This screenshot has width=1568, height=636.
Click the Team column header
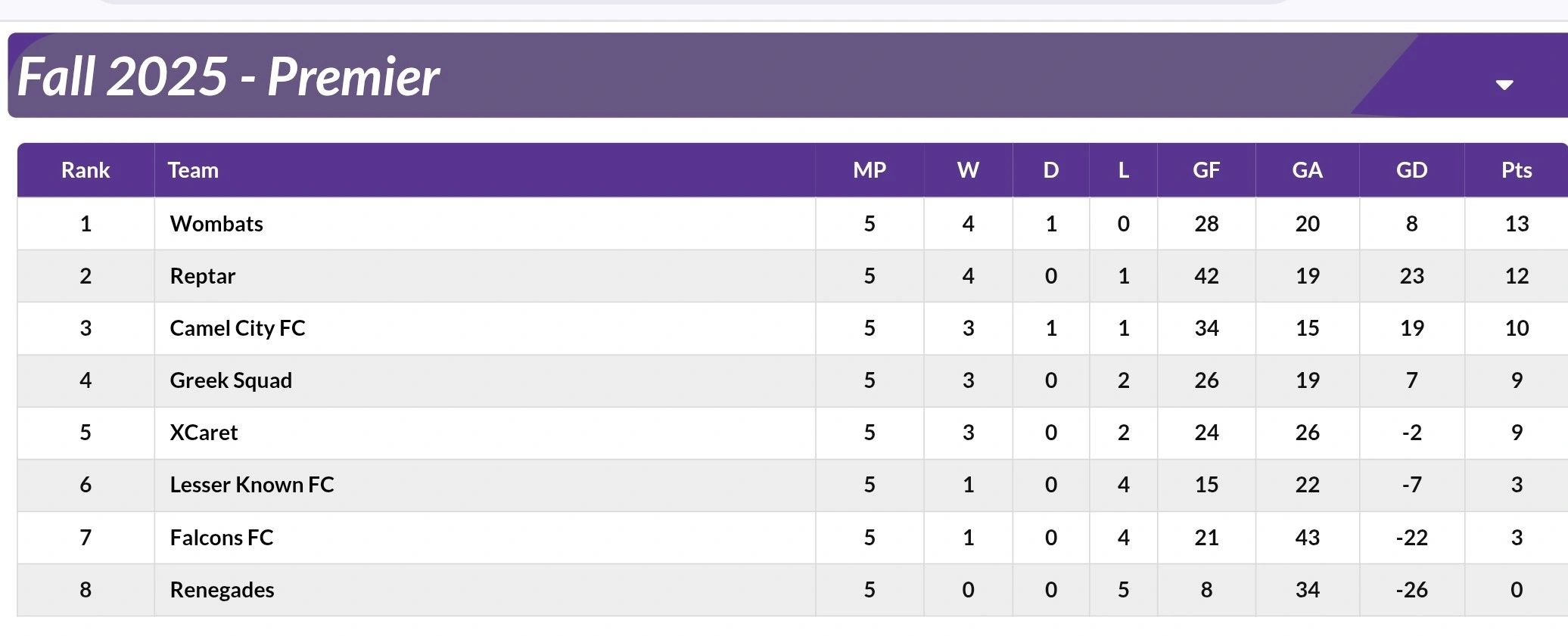coord(193,170)
